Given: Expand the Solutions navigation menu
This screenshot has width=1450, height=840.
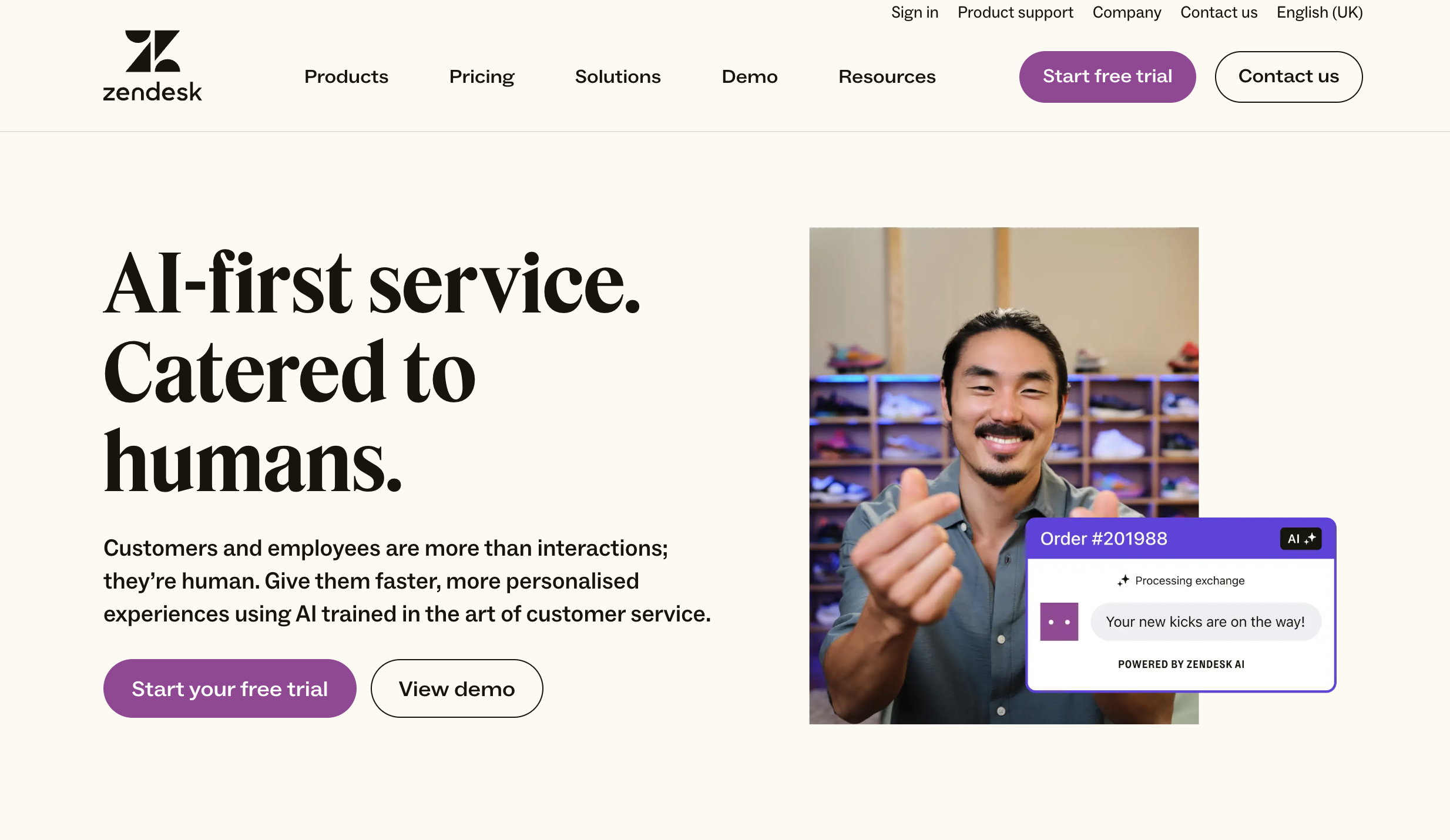Looking at the screenshot, I should [x=617, y=76].
